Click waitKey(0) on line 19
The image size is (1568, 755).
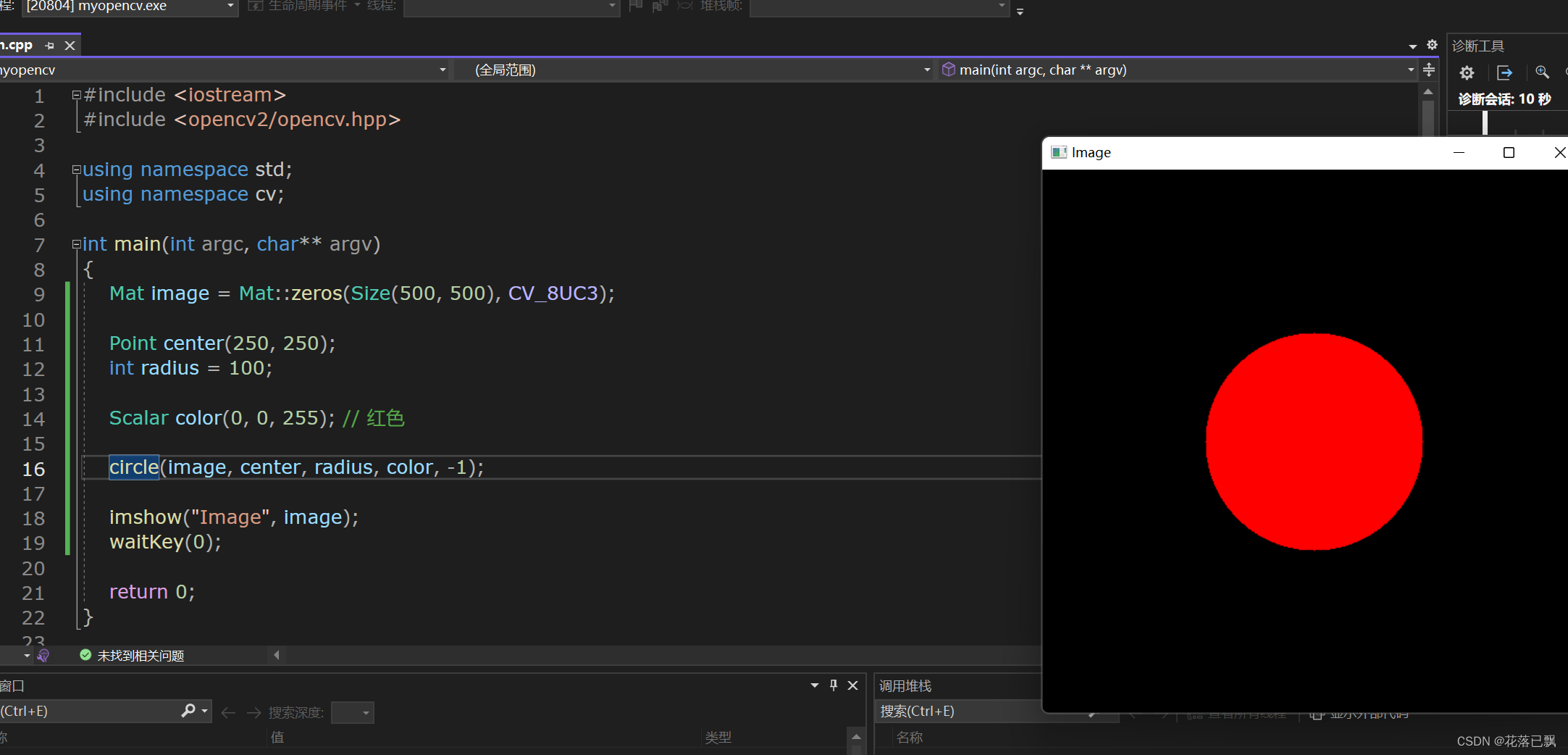(165, 542)
